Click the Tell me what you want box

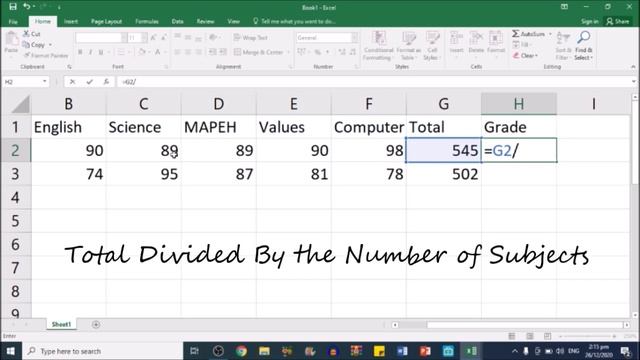tap(294, 21)
